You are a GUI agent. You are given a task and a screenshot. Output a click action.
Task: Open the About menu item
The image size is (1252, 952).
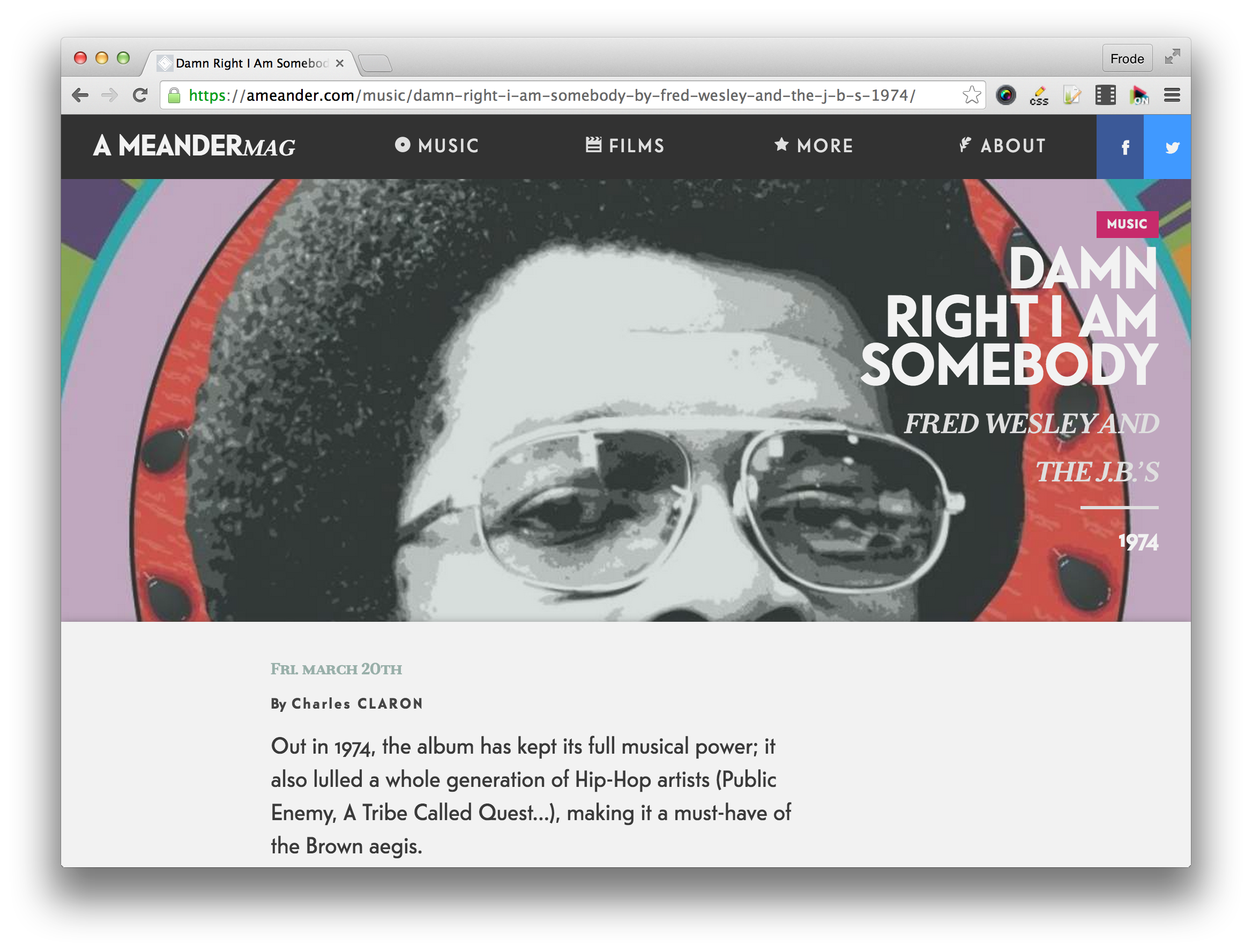tap(1002, 146)
